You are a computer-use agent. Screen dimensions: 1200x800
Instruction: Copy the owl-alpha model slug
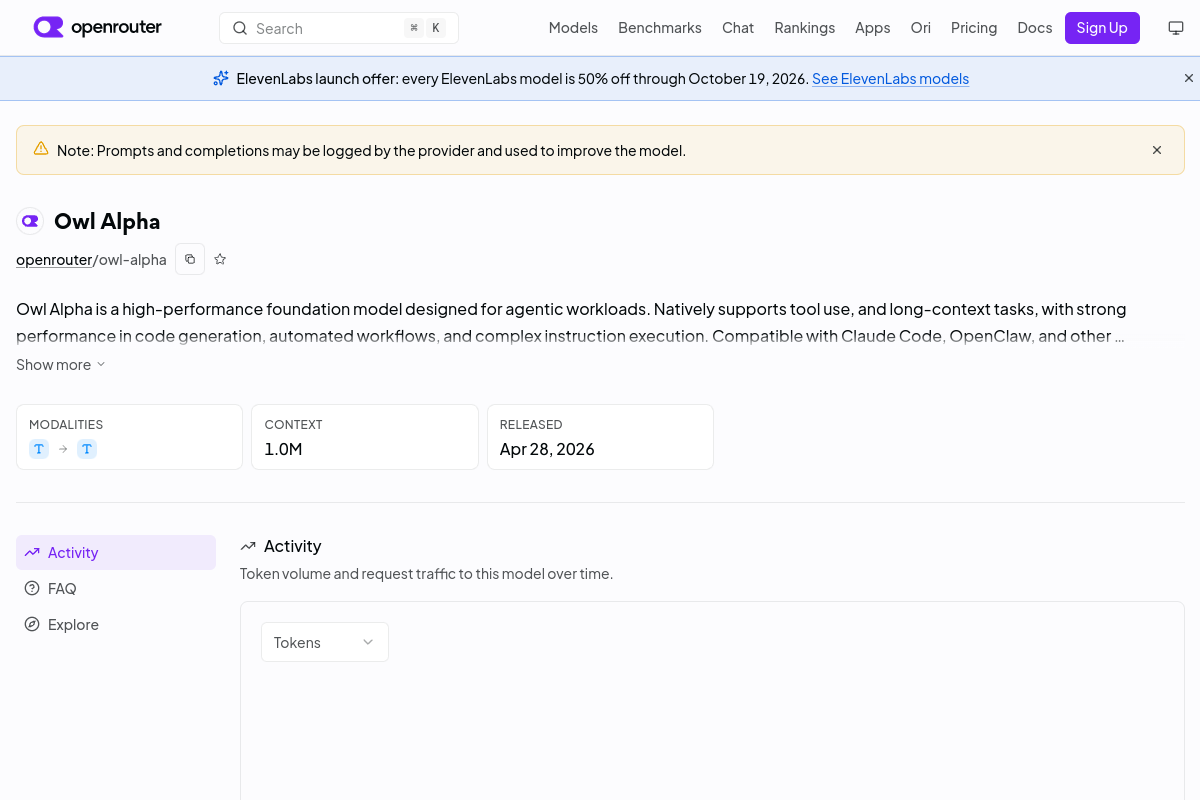190,259
